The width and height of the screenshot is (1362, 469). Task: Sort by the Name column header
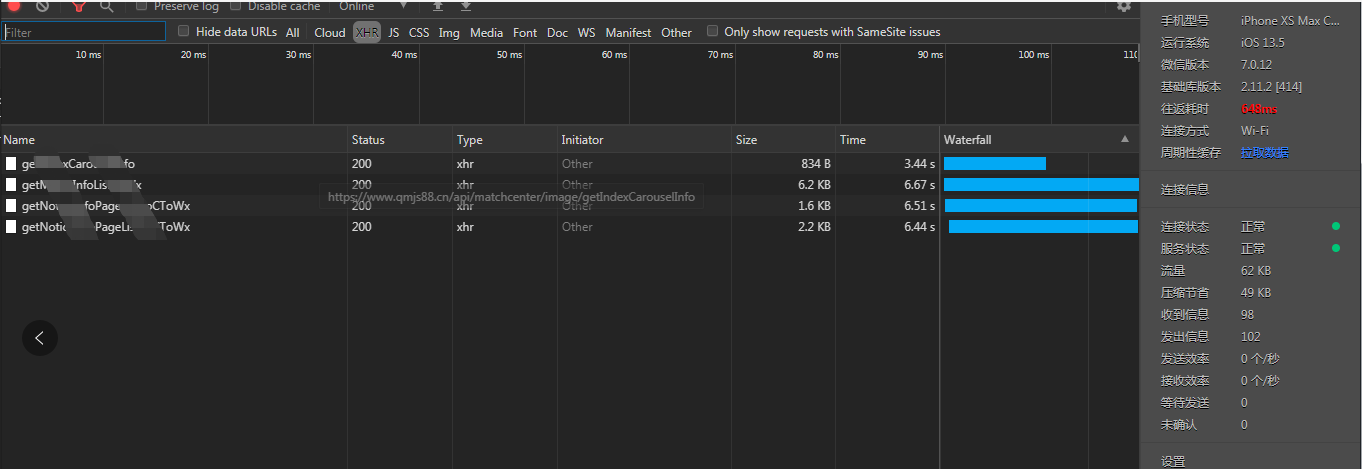[x=174, y=140]
